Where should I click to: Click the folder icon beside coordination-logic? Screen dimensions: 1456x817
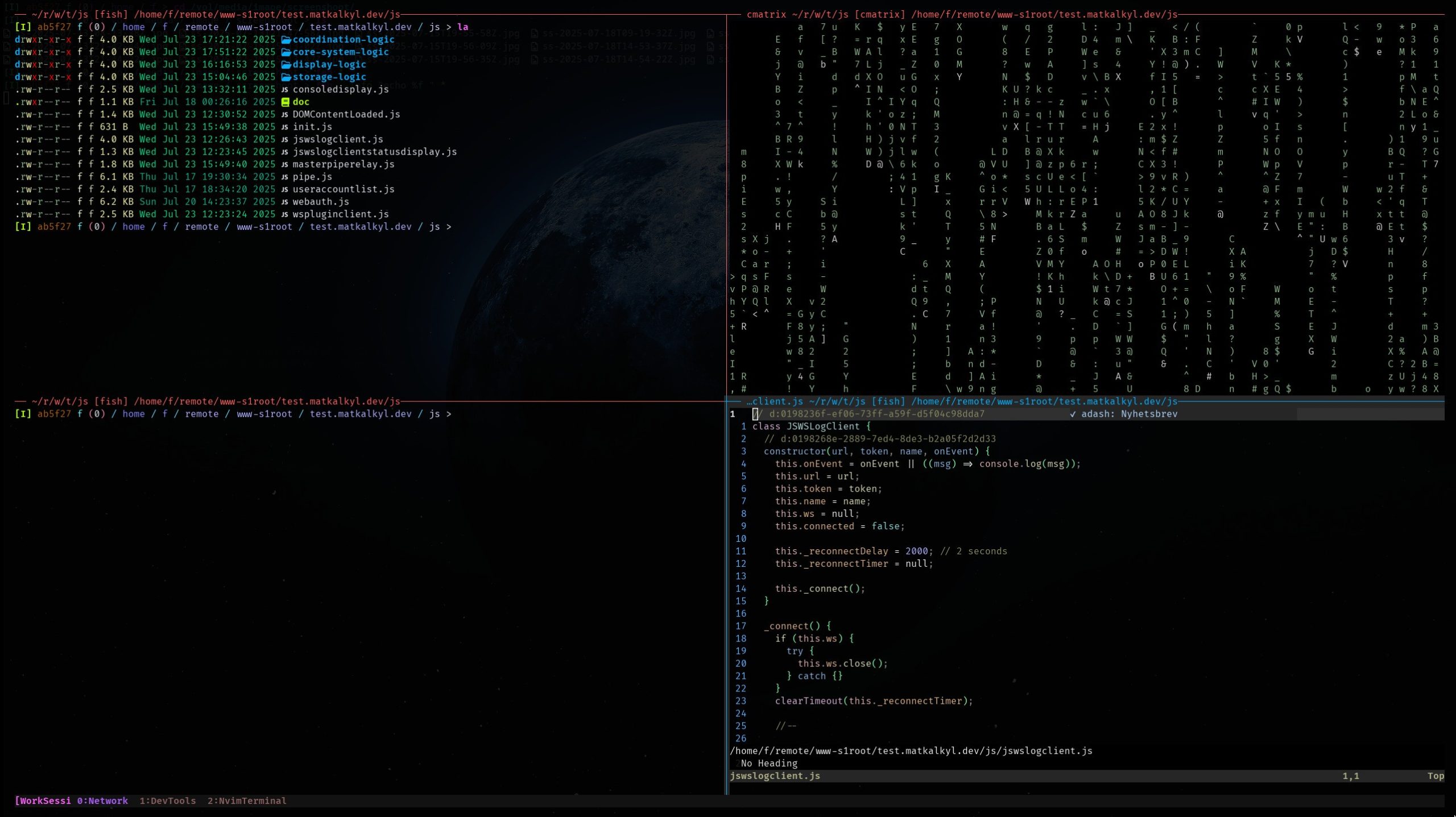[286, 40]
